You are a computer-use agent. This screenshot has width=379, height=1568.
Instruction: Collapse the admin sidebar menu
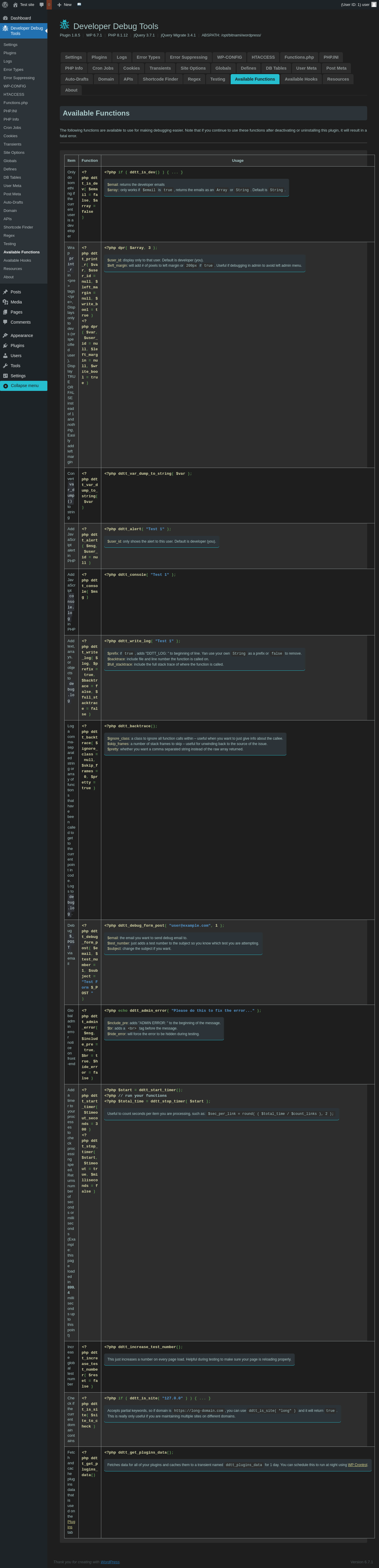click(x=24, y=385)
